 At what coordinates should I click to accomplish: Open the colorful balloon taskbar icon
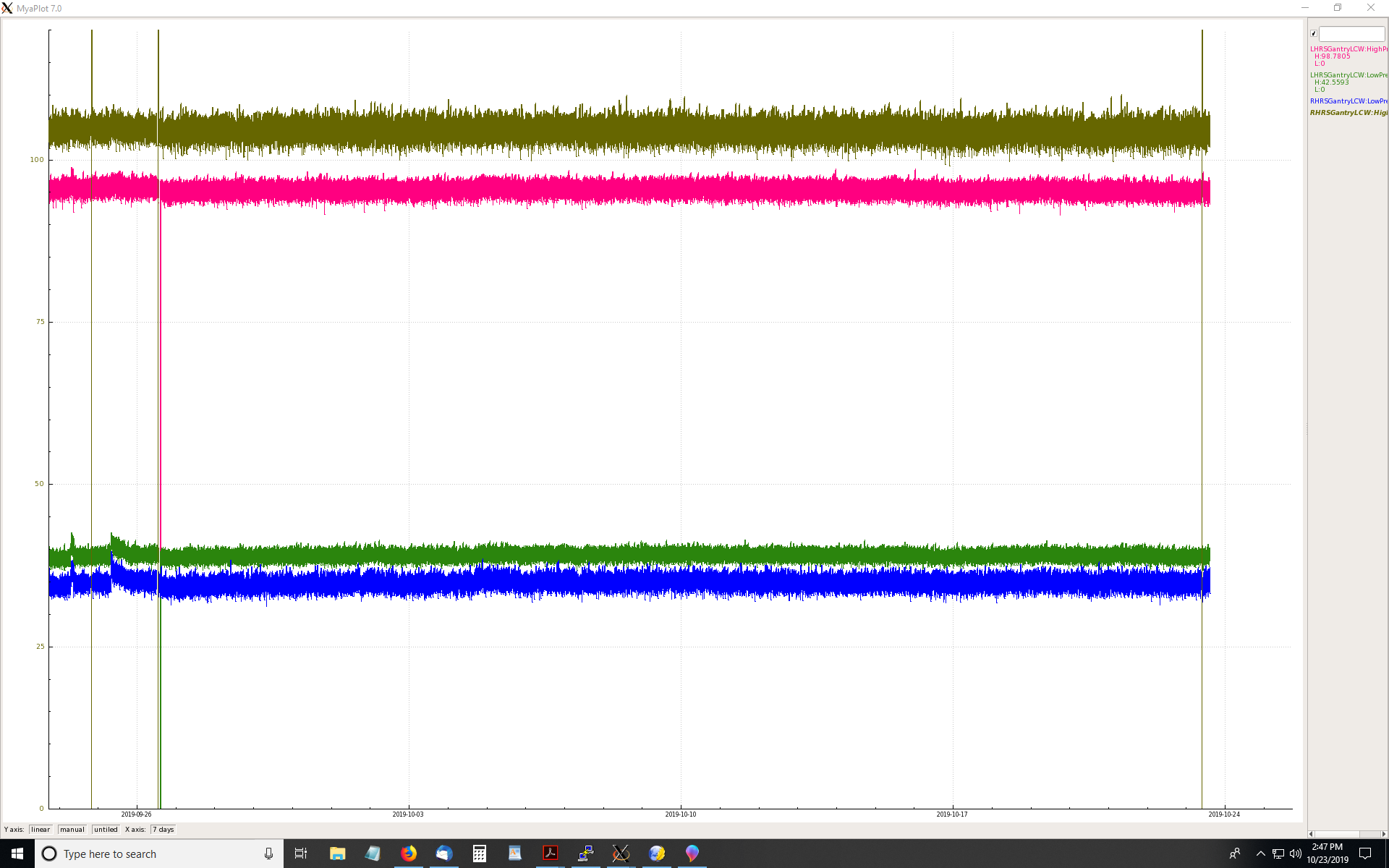click(x=692, y=854)
